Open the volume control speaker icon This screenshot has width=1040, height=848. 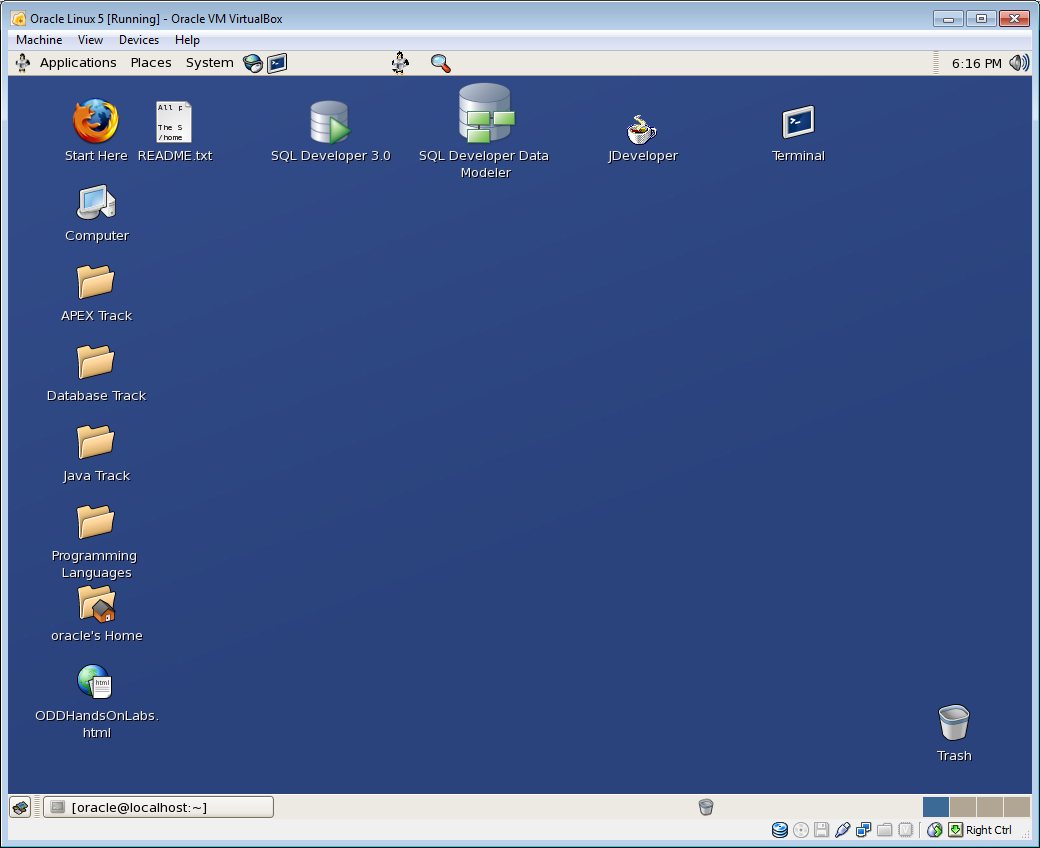tap(1018, 63)
